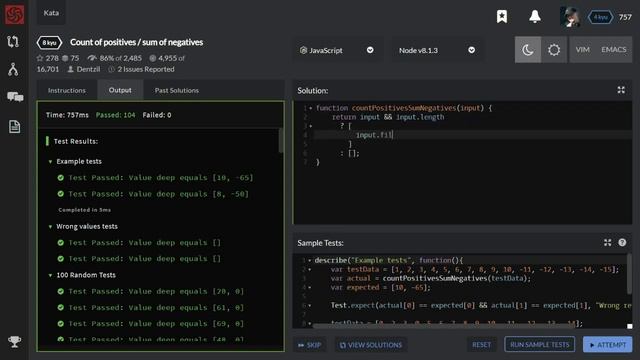
Task: Open the Past Solutions tab
Action: (x=177, y=90)
